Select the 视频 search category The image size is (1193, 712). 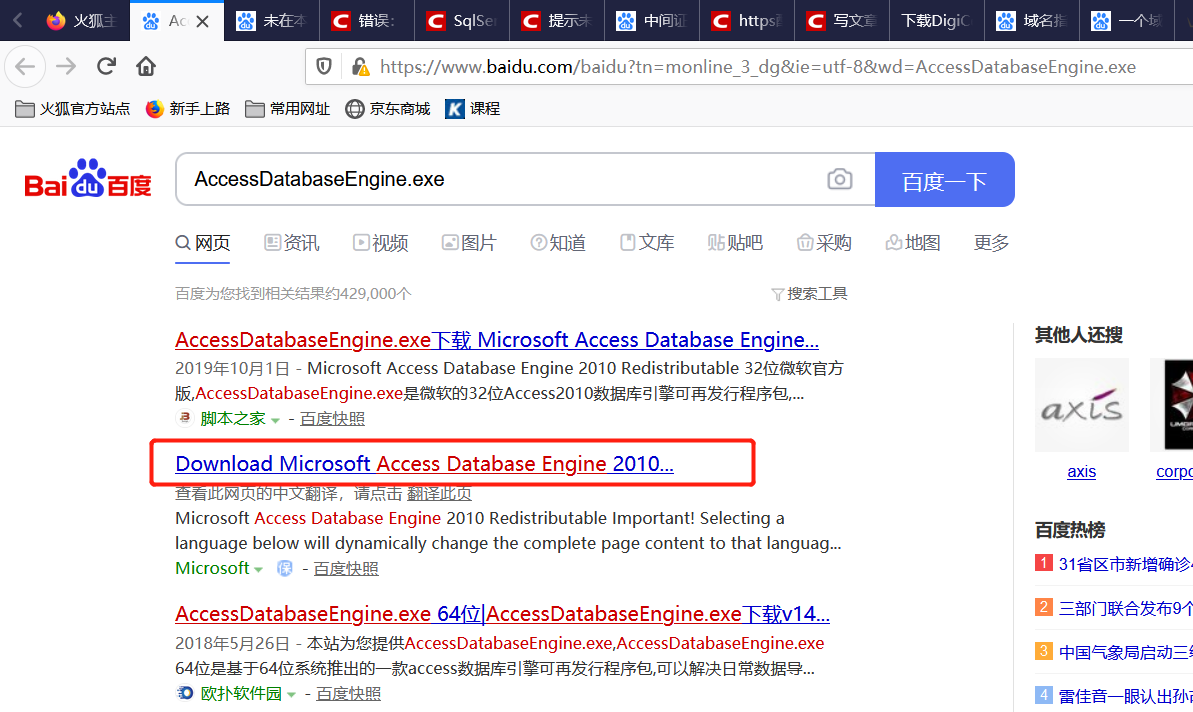point(381,243)
